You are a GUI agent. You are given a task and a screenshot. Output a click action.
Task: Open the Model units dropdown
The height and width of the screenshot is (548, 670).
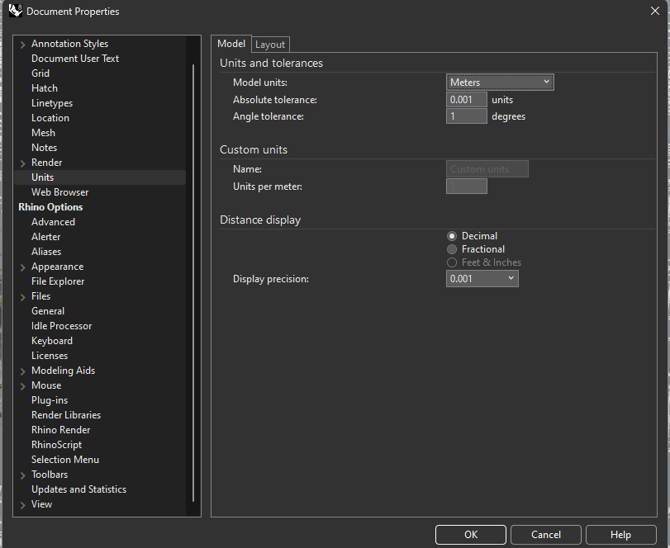tap(499, 82)
